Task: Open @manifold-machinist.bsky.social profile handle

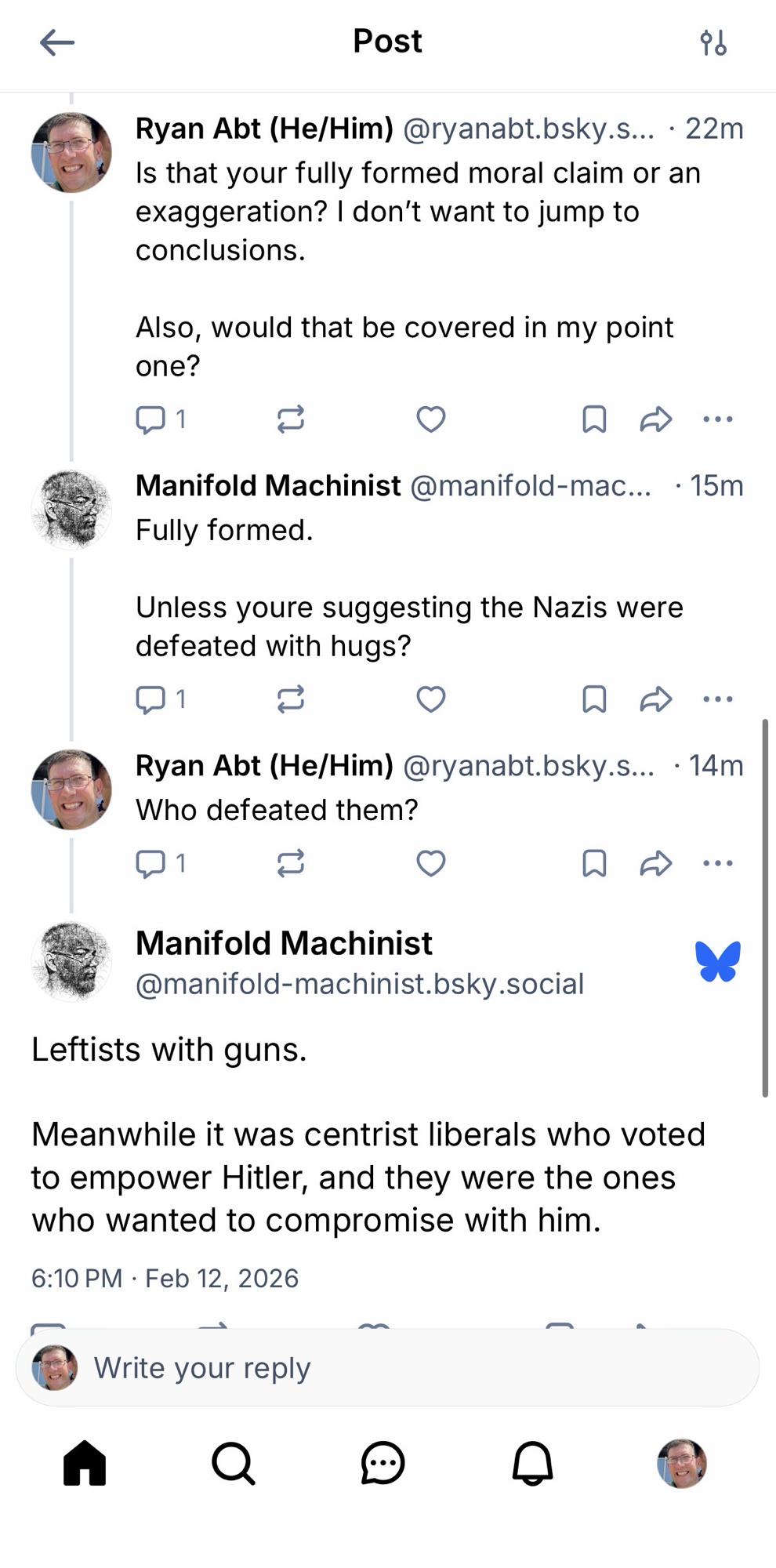Action: click(x=360, y=984)
